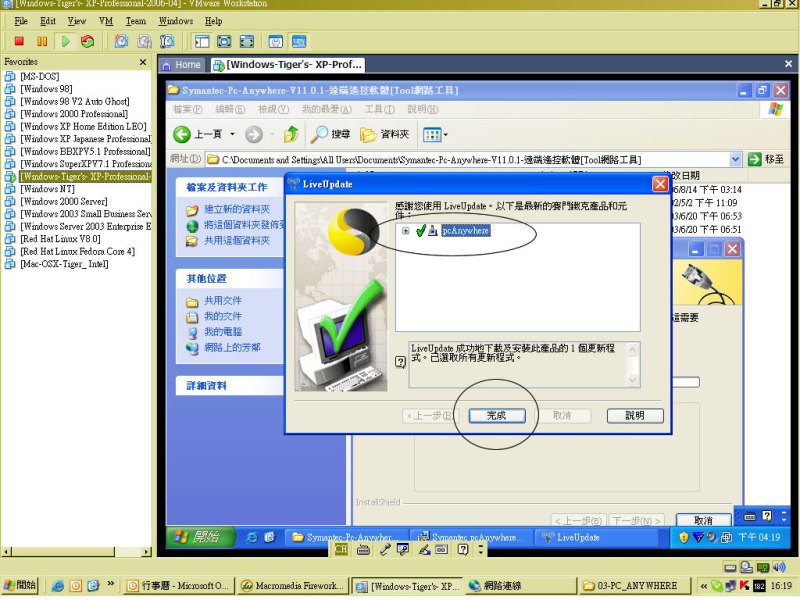The image size is (800, 600).
Task: Click the VMware summary view icon
Action: 276,41
